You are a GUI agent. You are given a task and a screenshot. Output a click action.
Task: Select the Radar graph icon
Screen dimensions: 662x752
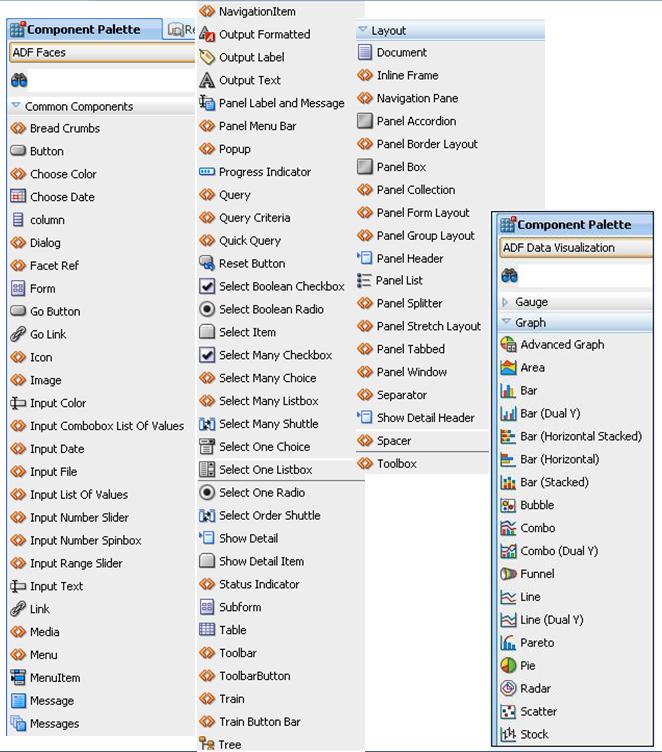(508, 689)
